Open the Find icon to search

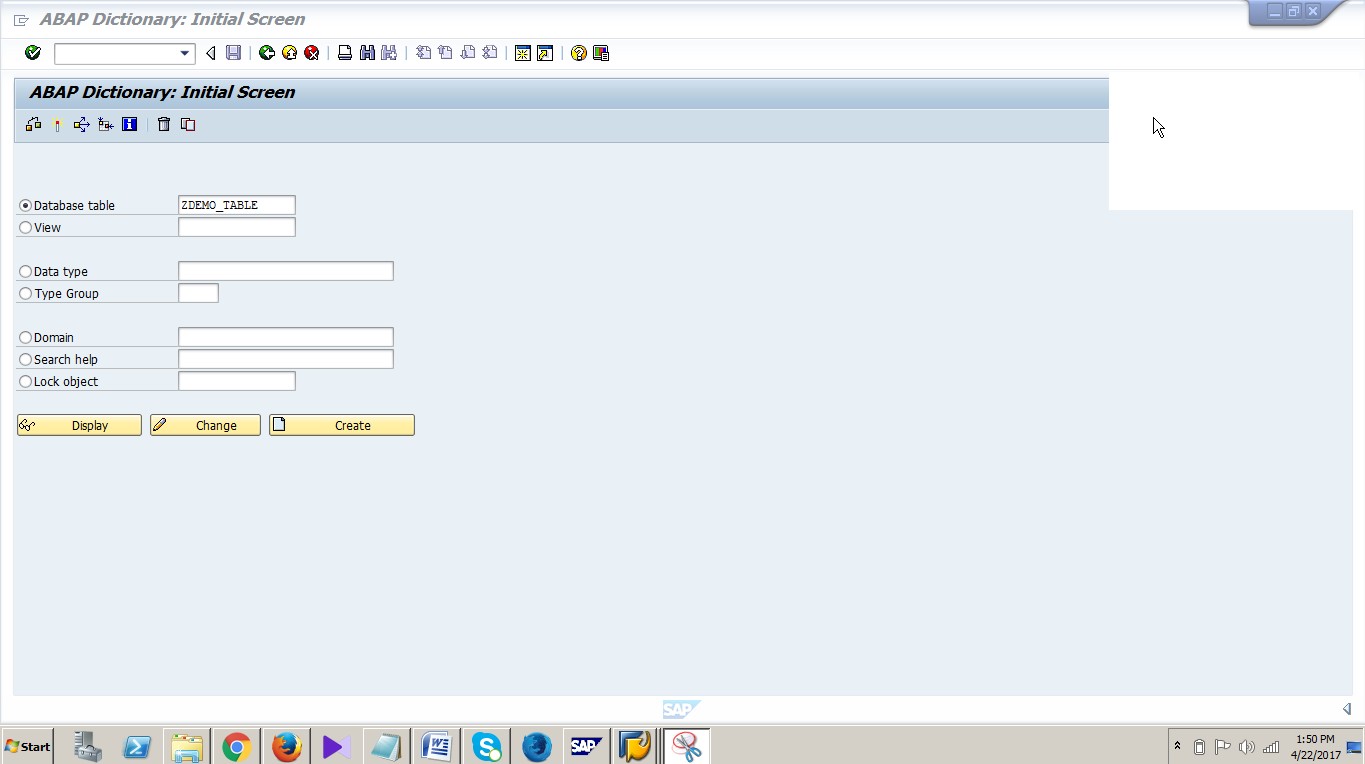(x=366, y=53)
